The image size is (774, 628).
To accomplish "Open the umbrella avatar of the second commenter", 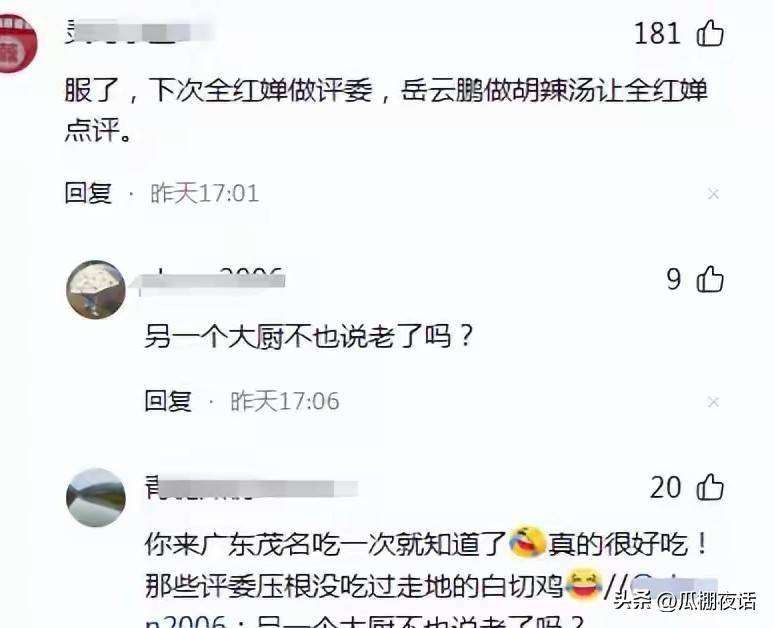I will (96, 290).
